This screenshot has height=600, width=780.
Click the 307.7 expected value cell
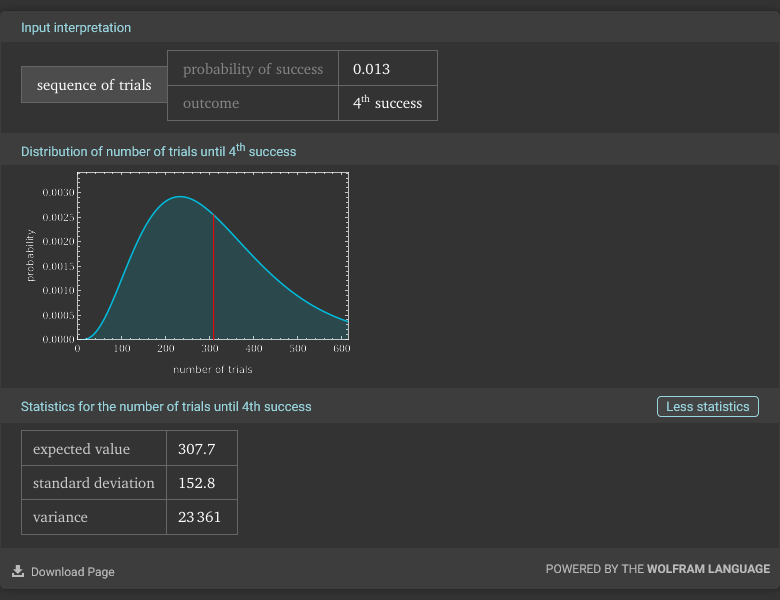[202, 448]
